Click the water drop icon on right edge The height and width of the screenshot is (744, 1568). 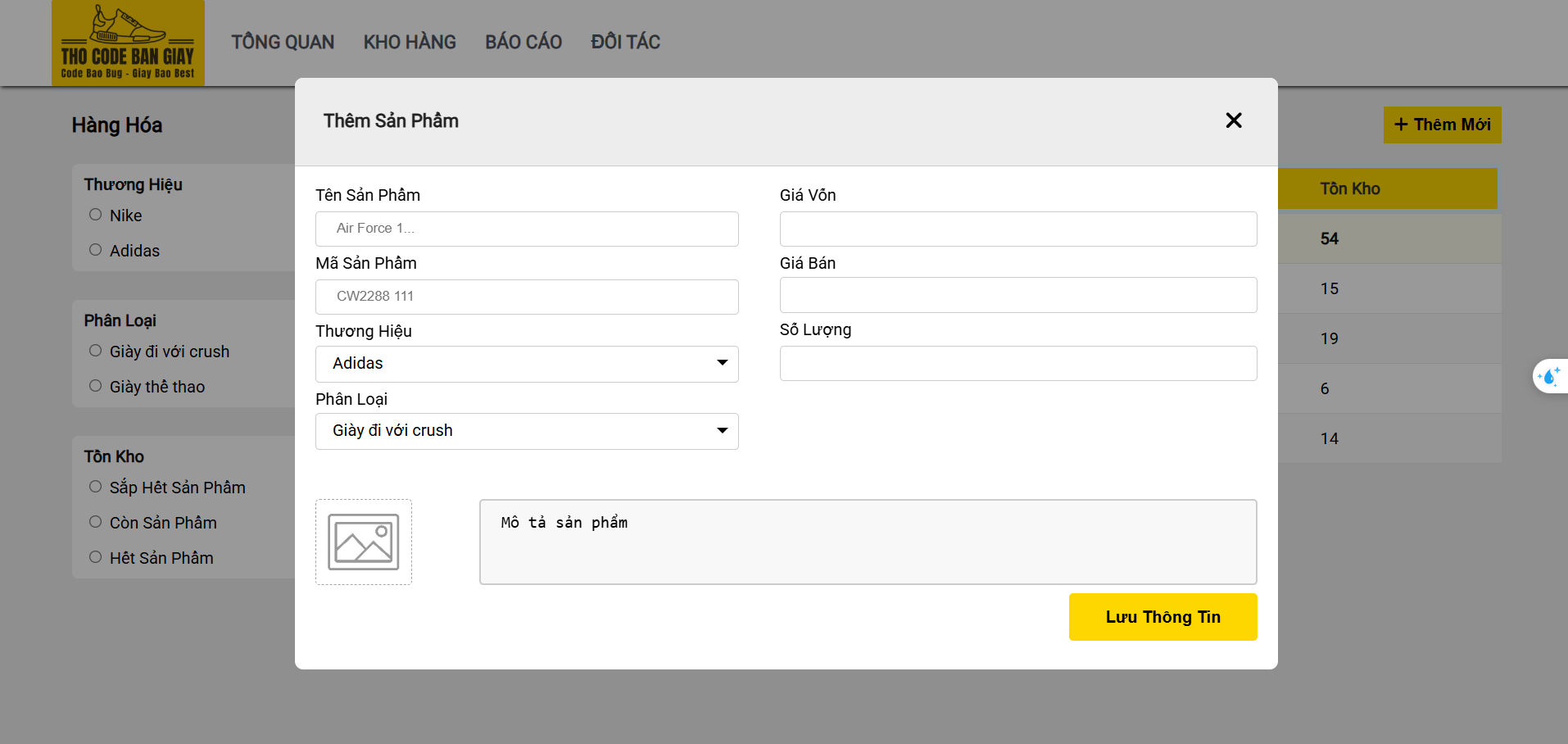pyautogui.click(x=1549, y=376)
